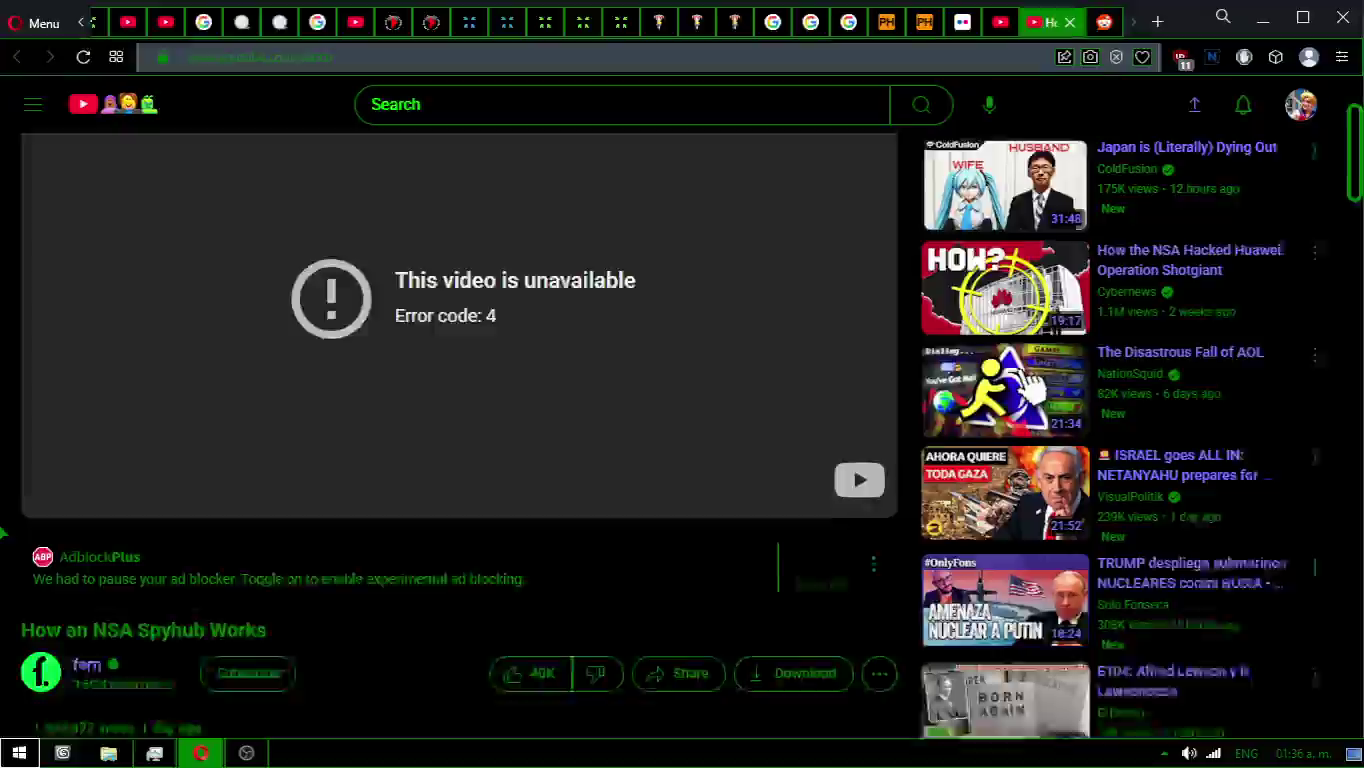Take a snapshot with the camera icon
This screenshot has width=1364, height=768.
(1090, 57)
